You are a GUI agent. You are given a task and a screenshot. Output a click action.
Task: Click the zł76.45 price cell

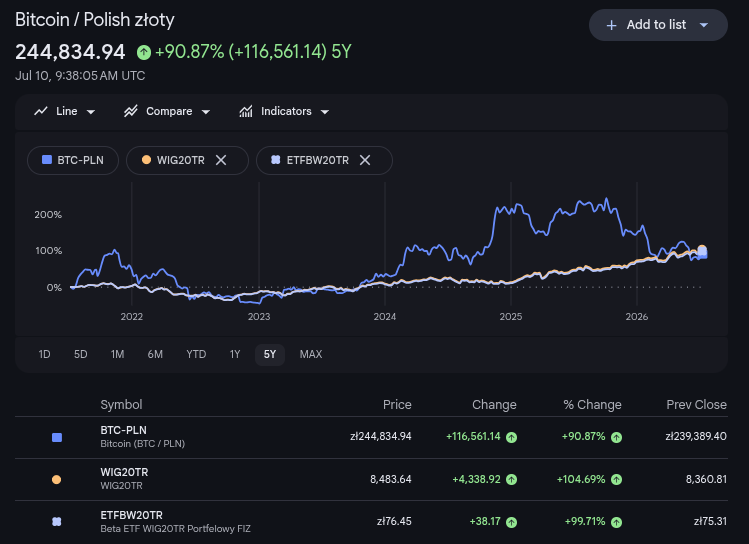tap(394, 521)
